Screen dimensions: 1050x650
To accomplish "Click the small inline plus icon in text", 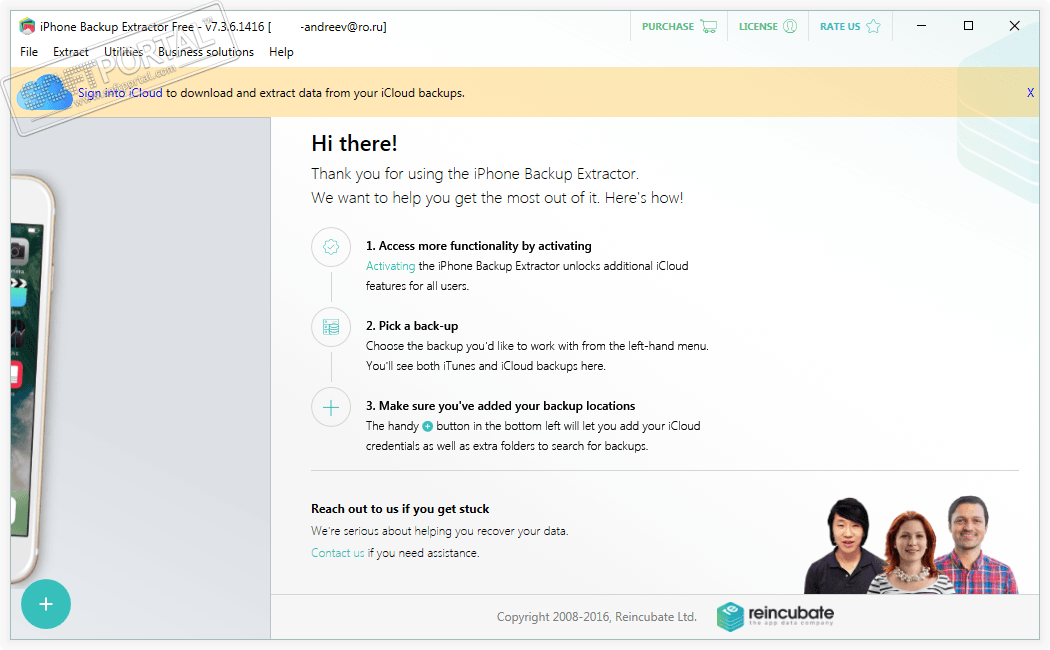I will 427,426.
